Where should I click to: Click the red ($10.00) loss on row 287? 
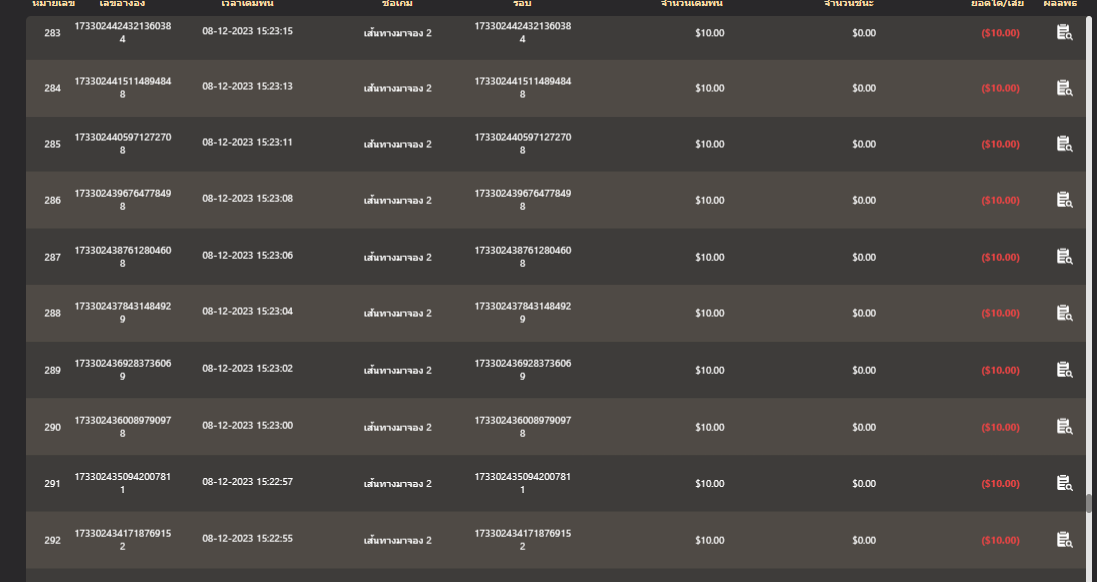point(998,256)
